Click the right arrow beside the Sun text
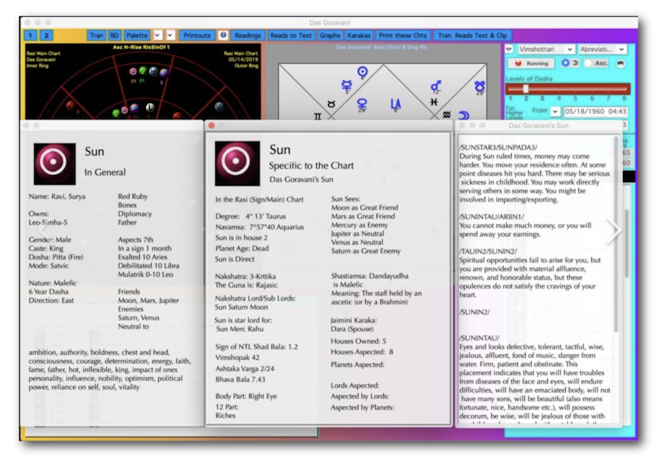Image resolution: width=666 pixels, height=475 pixels. (615, 231)
